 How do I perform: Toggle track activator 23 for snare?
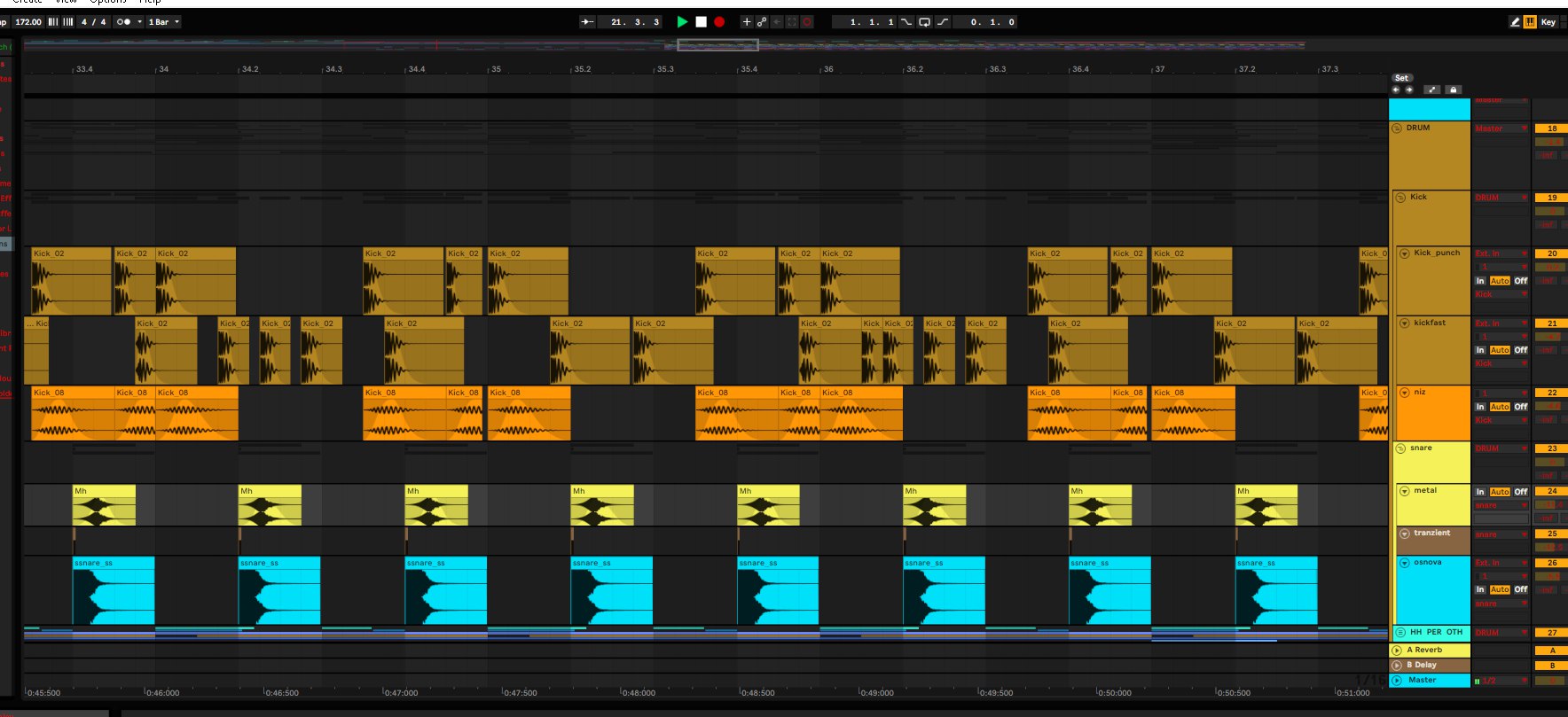pos(1551,448)
